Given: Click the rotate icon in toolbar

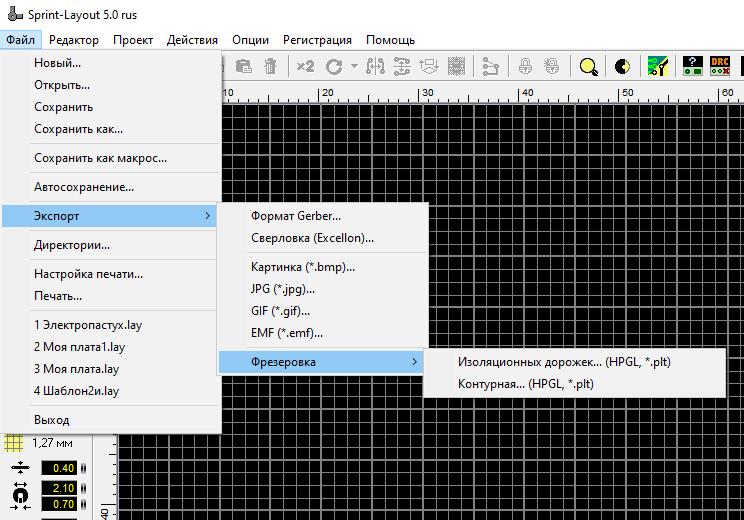Looking at the screenshot, I should 333,66.
